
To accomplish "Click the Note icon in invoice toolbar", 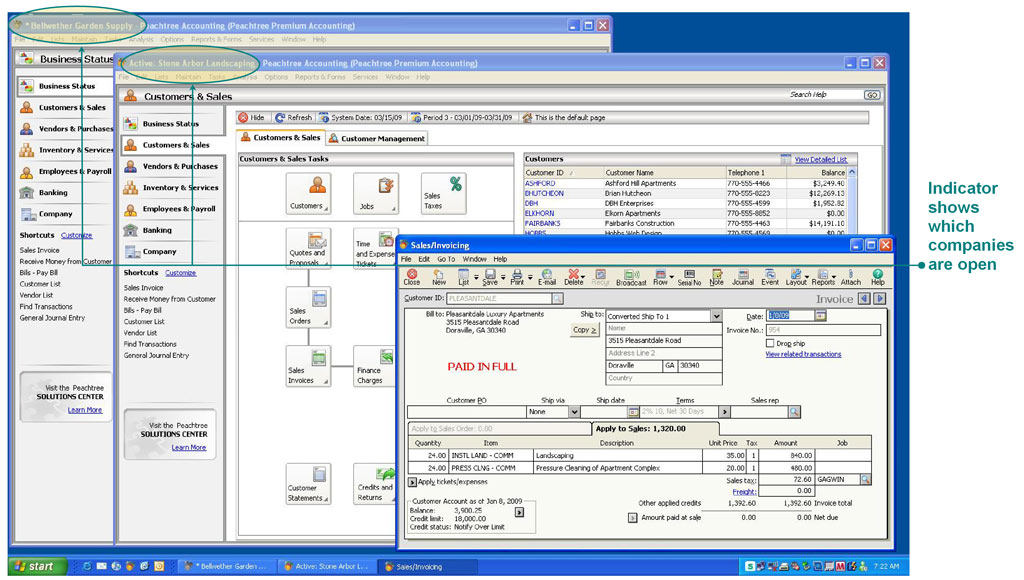I will 716,277.
